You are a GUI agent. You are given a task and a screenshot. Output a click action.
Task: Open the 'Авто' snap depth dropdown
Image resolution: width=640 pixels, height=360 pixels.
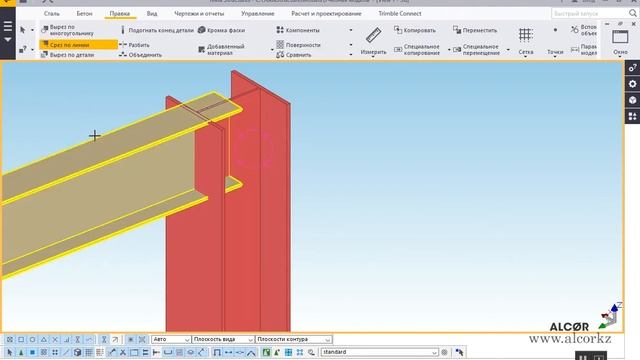171,339
